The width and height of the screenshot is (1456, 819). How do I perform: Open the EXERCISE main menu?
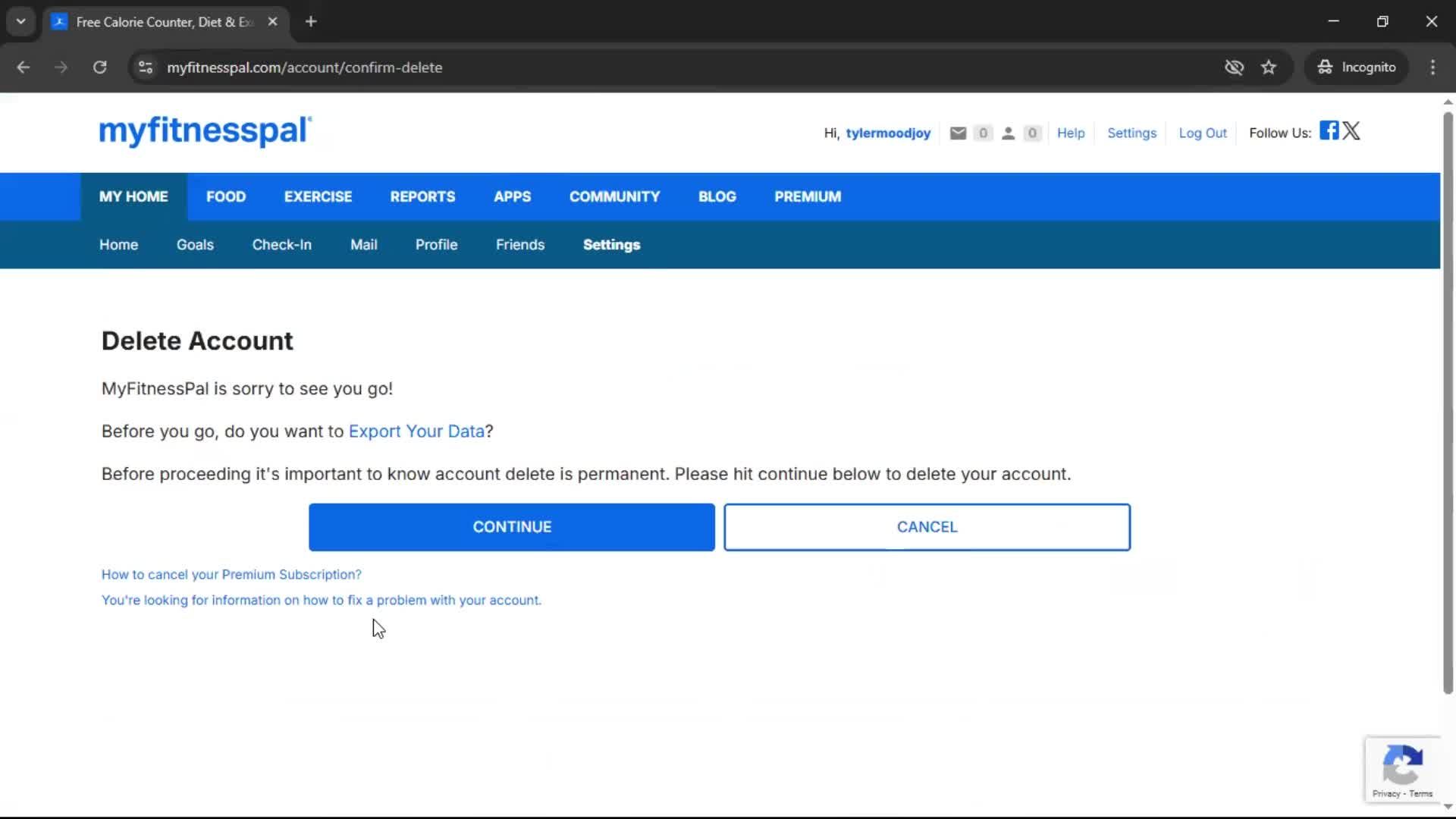[x=318, y=196]
